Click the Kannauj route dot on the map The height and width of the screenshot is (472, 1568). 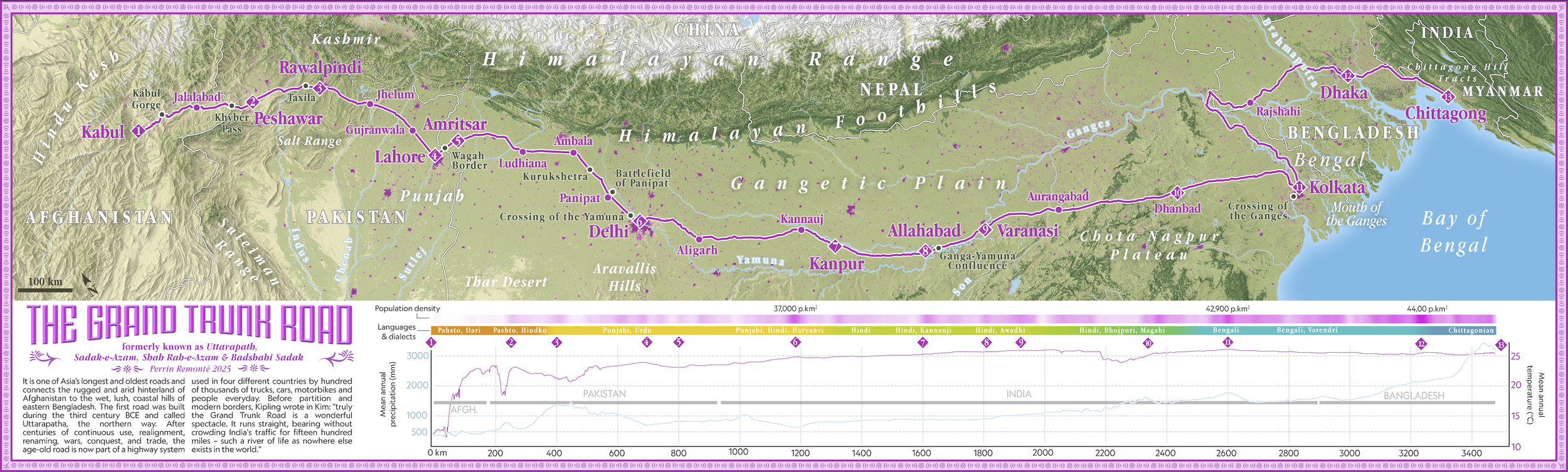pyautogui.click(x=801, y=230)
